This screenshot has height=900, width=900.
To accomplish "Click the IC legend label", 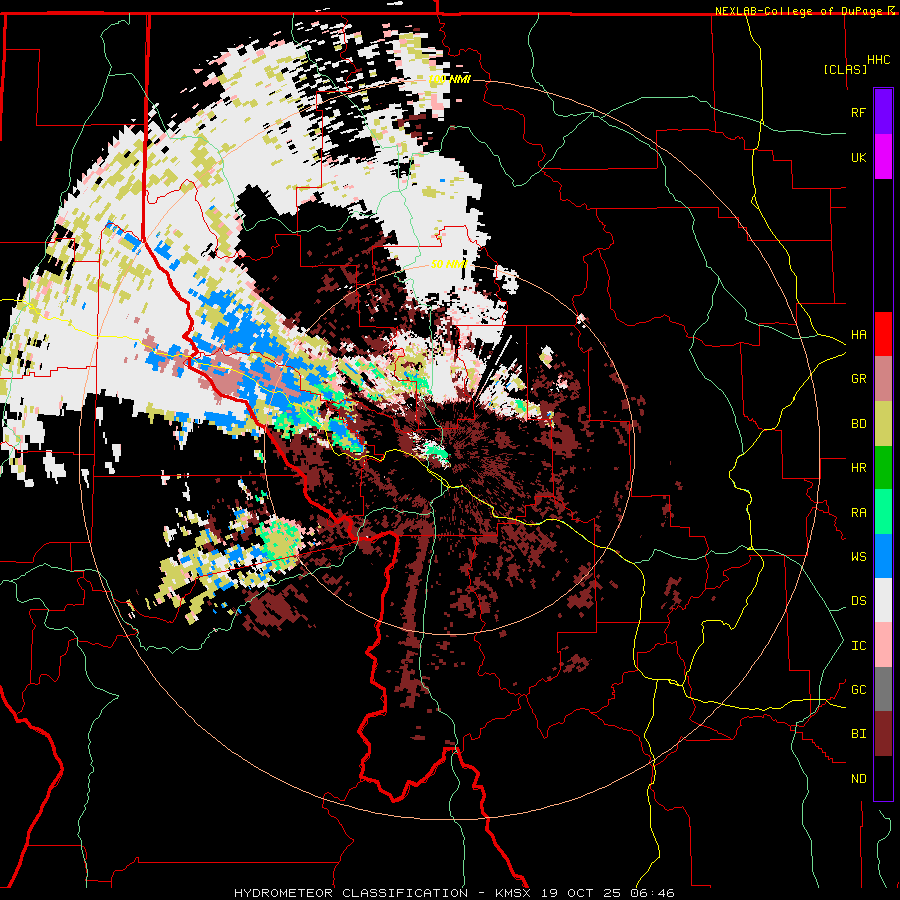I will (858, 645).
